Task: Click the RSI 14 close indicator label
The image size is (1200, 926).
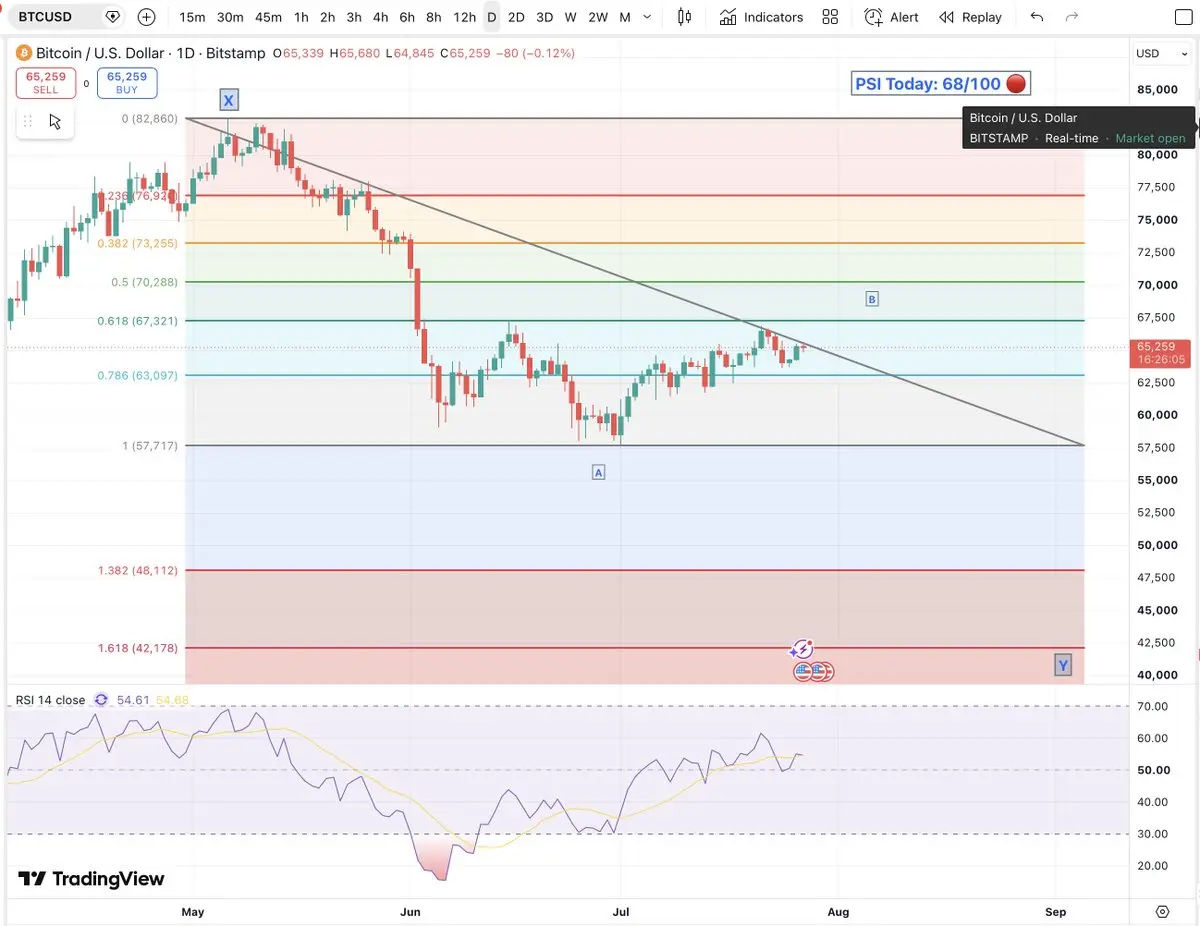Action: tap(50, 700)
